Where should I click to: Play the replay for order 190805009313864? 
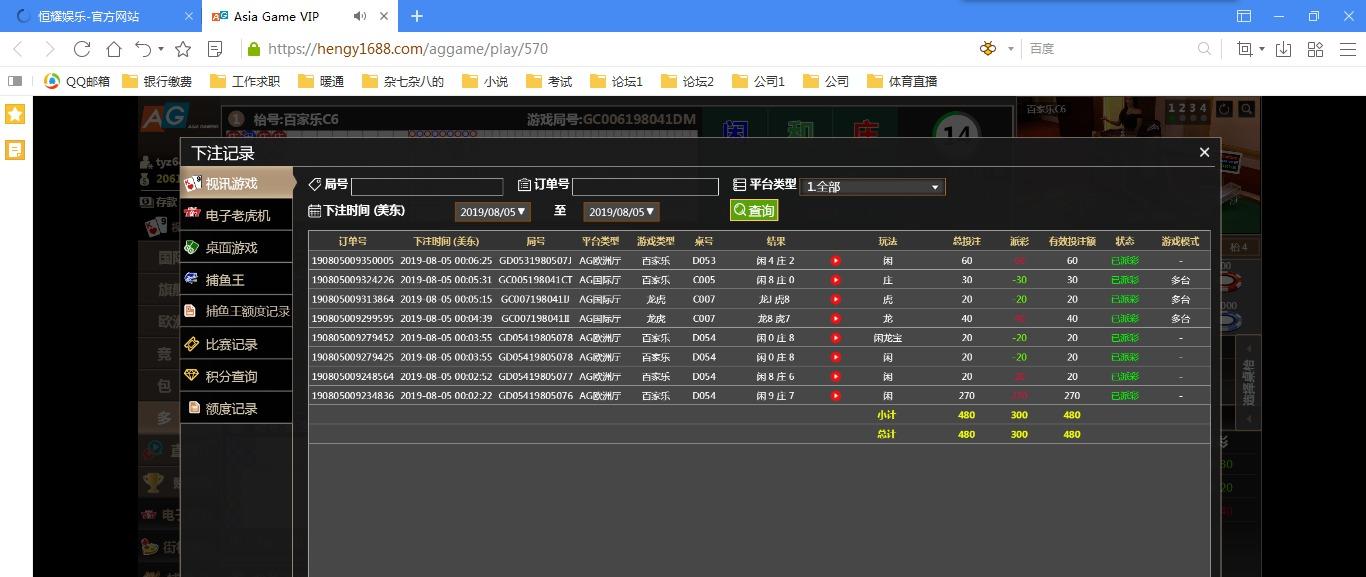pos(835,299)
